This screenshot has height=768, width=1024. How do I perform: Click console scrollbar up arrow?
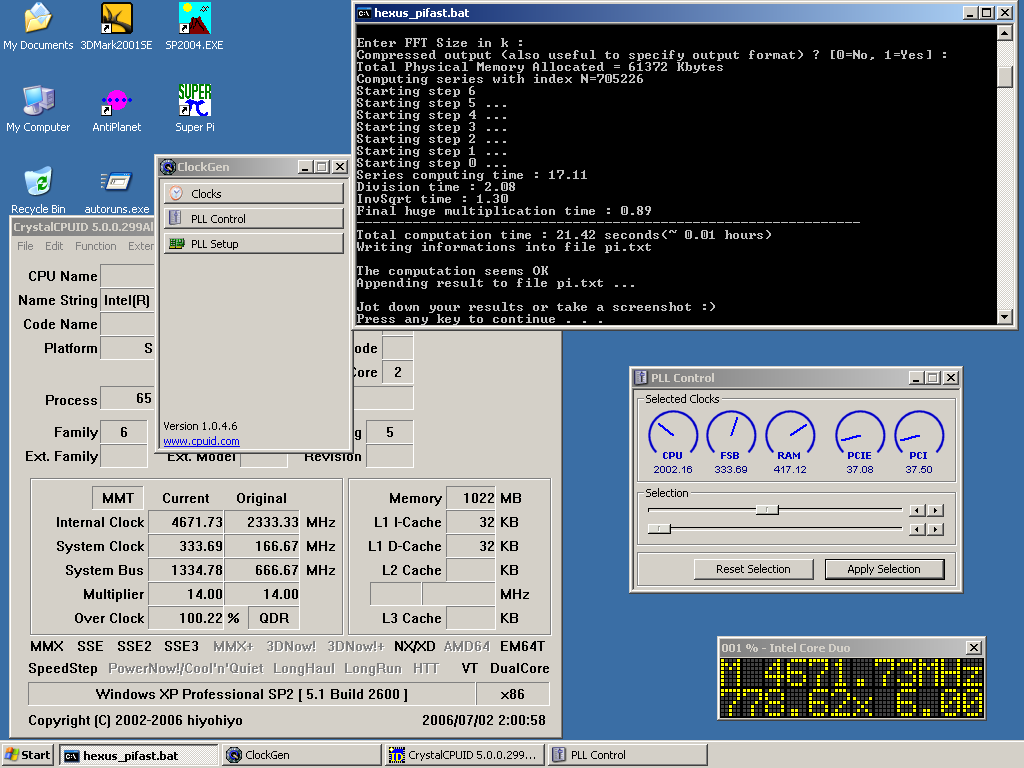pos(1004,32)
